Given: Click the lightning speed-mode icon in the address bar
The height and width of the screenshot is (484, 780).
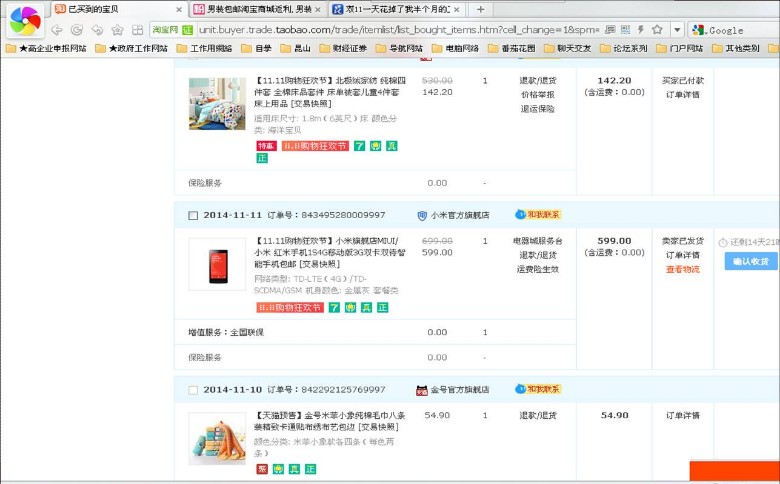Looking at the screenshot, I should pyautogui.click(x=641, y=30).
